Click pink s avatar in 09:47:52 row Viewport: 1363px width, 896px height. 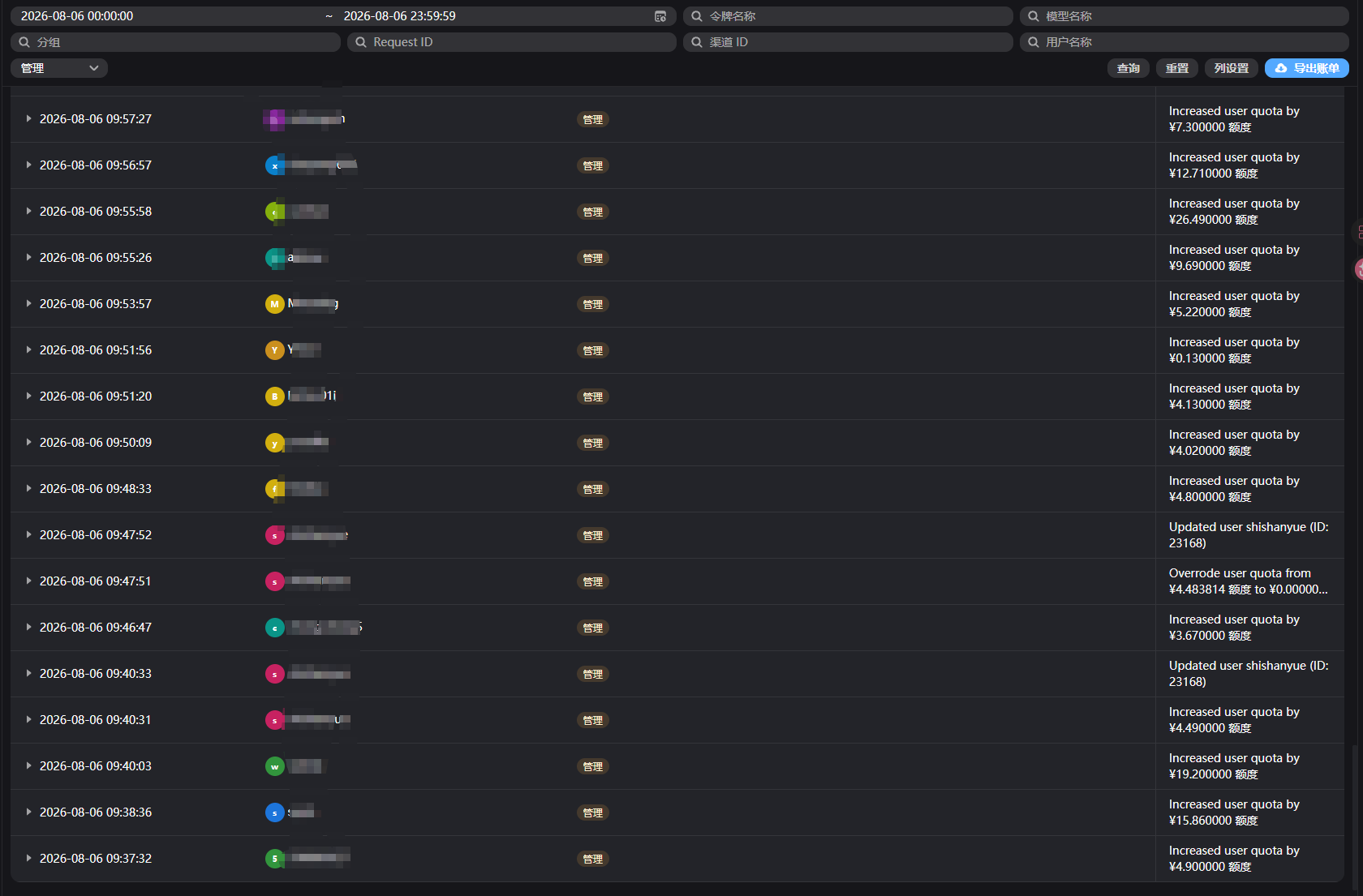[x=275, y=535]
